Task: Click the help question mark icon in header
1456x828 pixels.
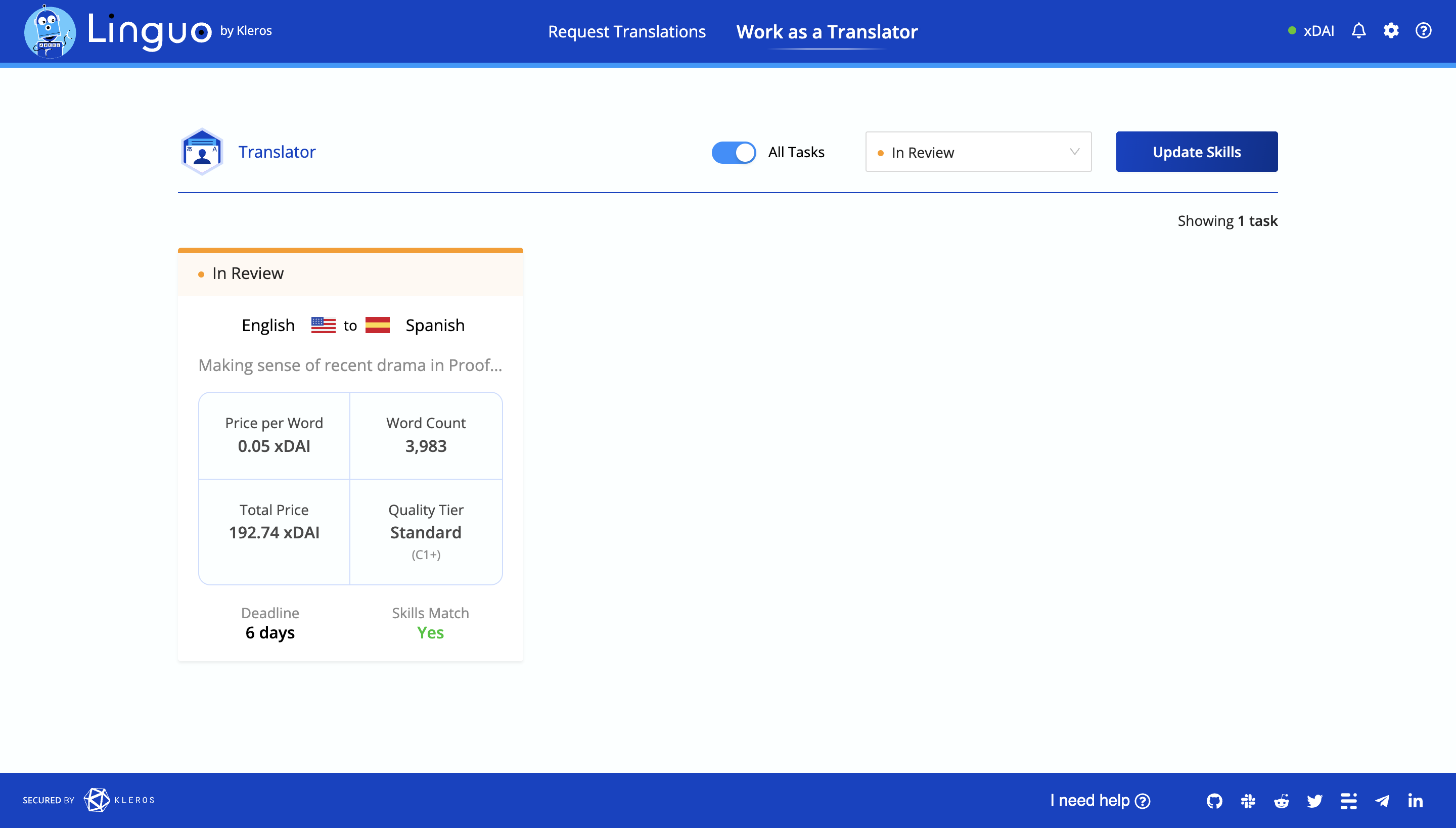Action: tap(1424, 31)
